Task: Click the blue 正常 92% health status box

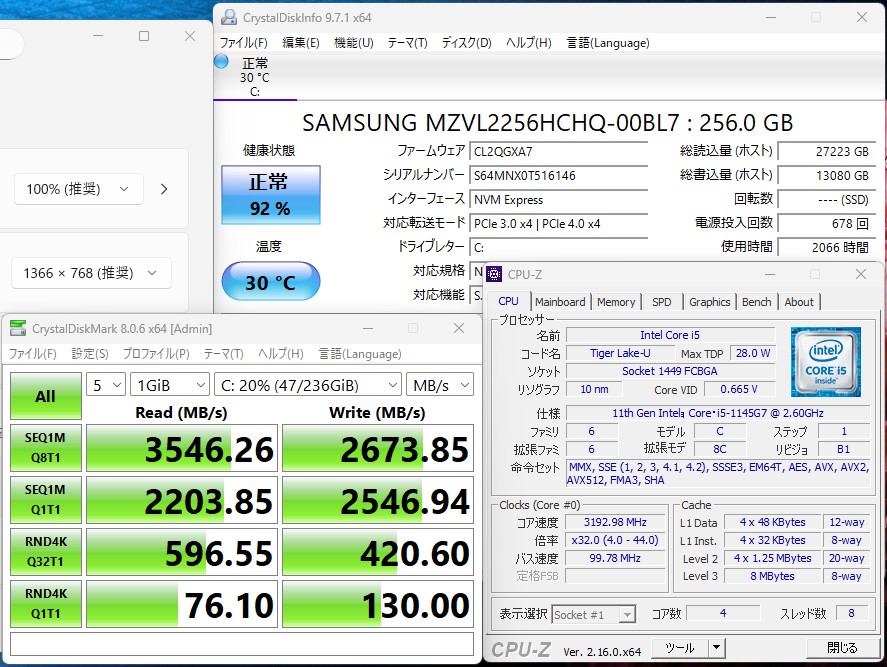Action: (x=270, y=195)
